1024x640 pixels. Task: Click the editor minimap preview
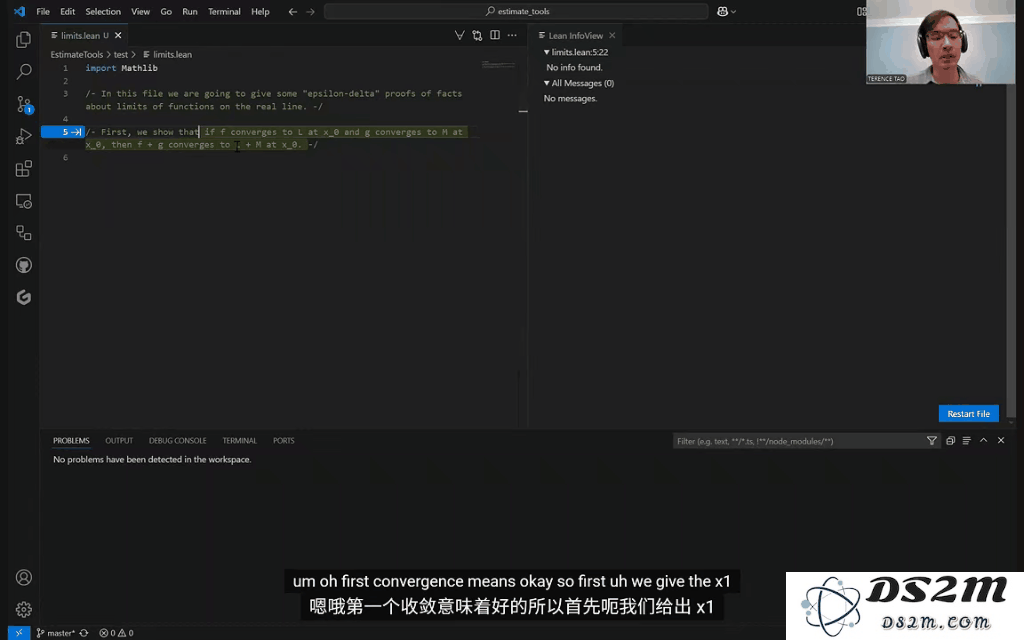(x=499, y=65)
